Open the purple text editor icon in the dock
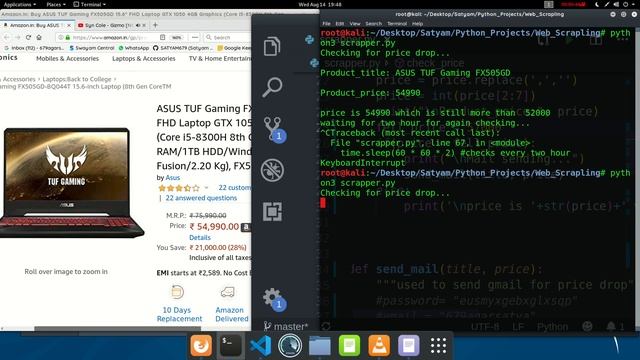 click(409, 346)
